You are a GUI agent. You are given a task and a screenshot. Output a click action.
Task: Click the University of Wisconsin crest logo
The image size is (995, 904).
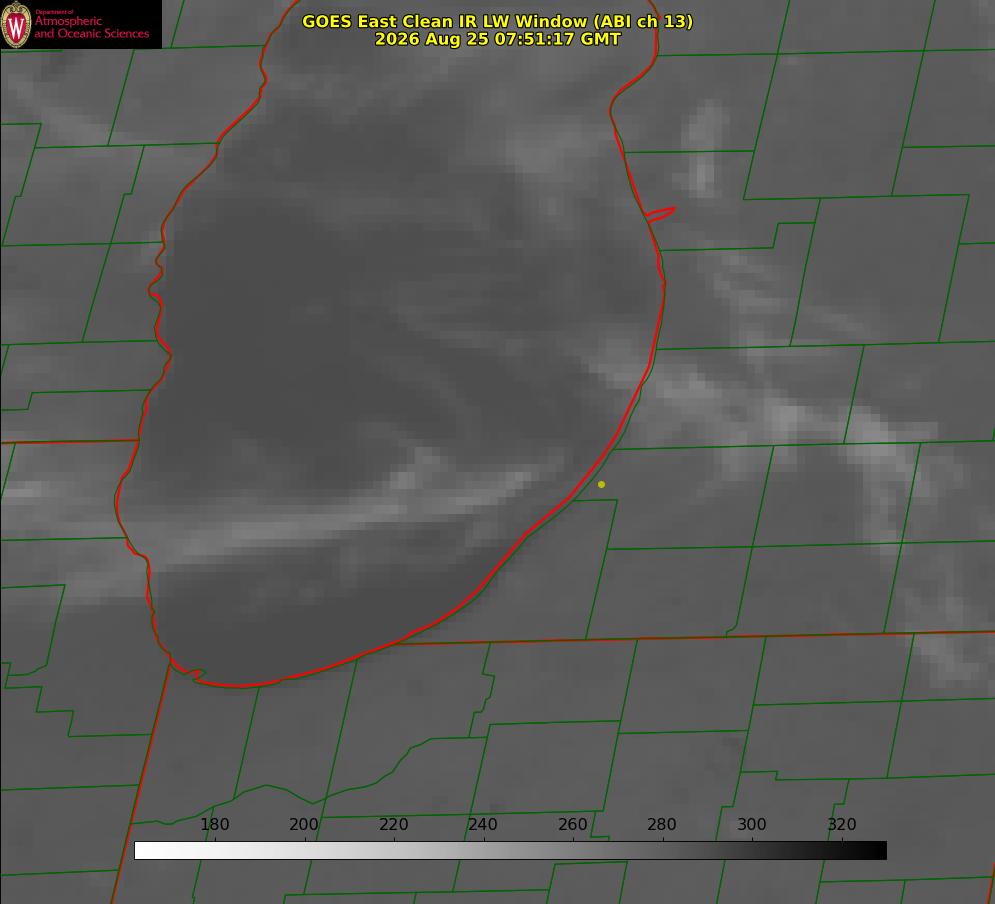[x=16, y=24]
